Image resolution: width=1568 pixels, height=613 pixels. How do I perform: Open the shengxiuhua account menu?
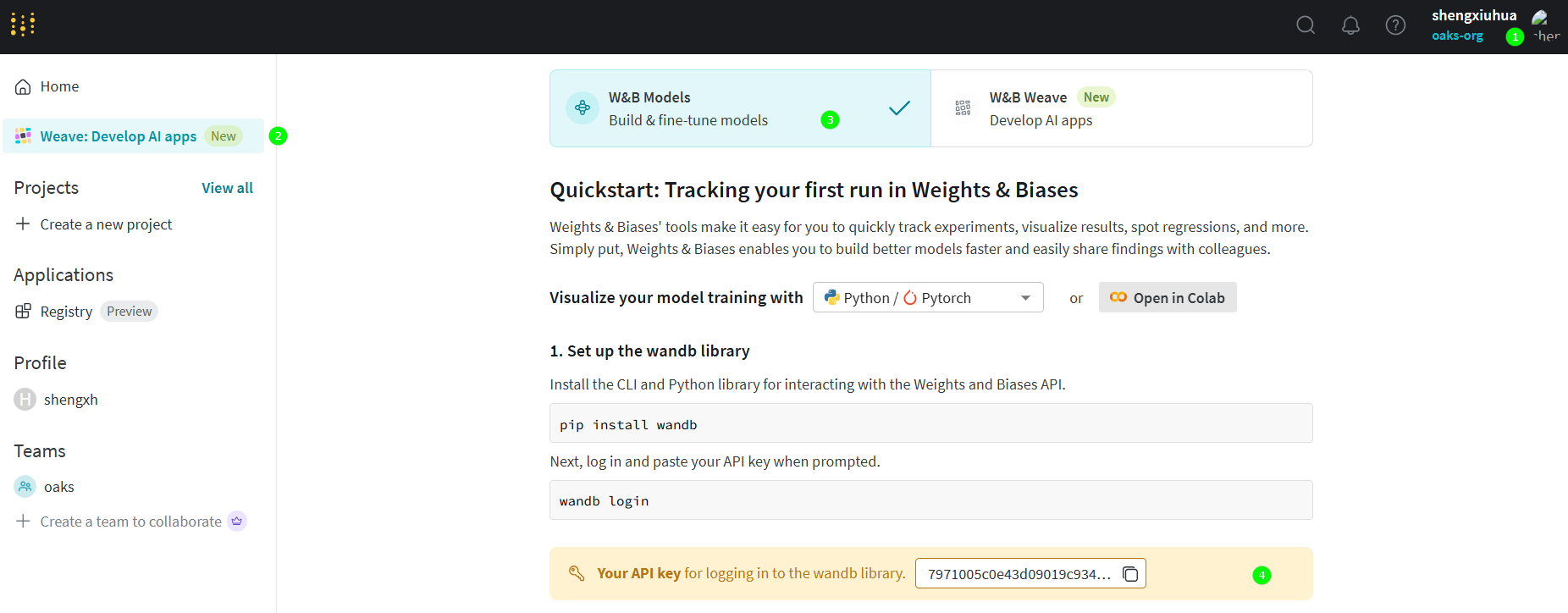pos(1473,16)
